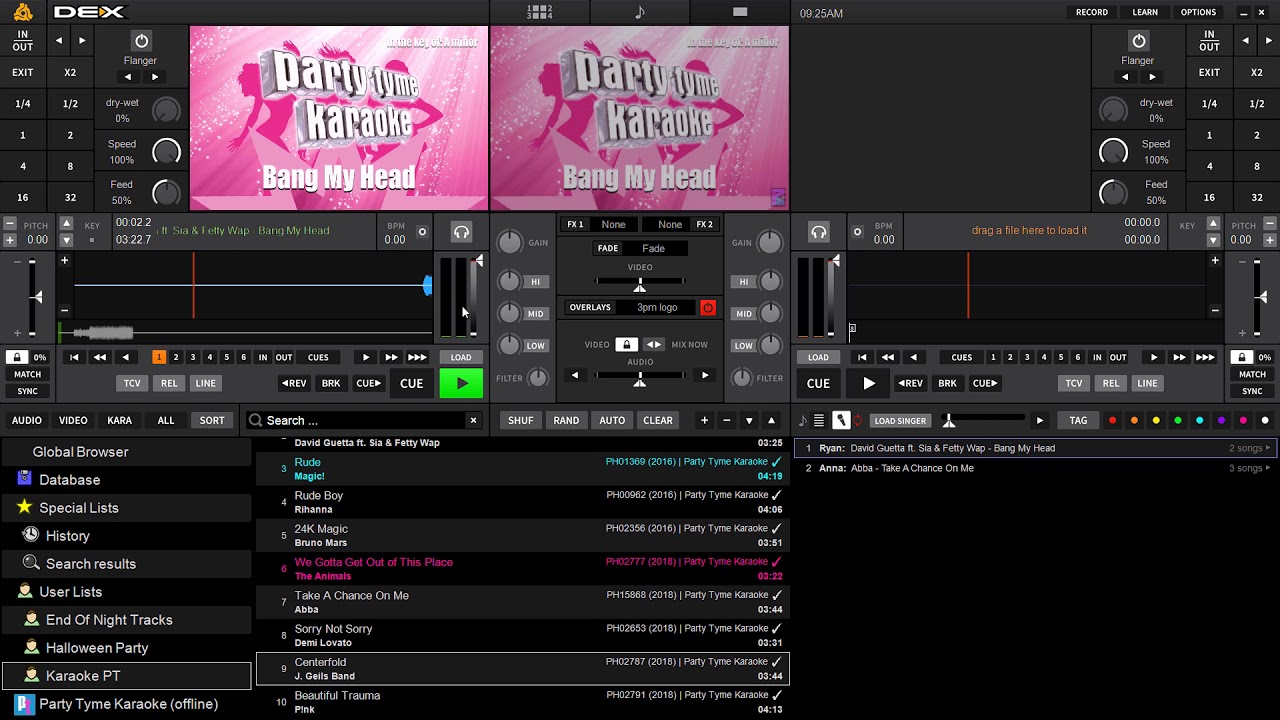Clear the search field X icon
This screenshot has width=1280, height=720.
(474, 421)
